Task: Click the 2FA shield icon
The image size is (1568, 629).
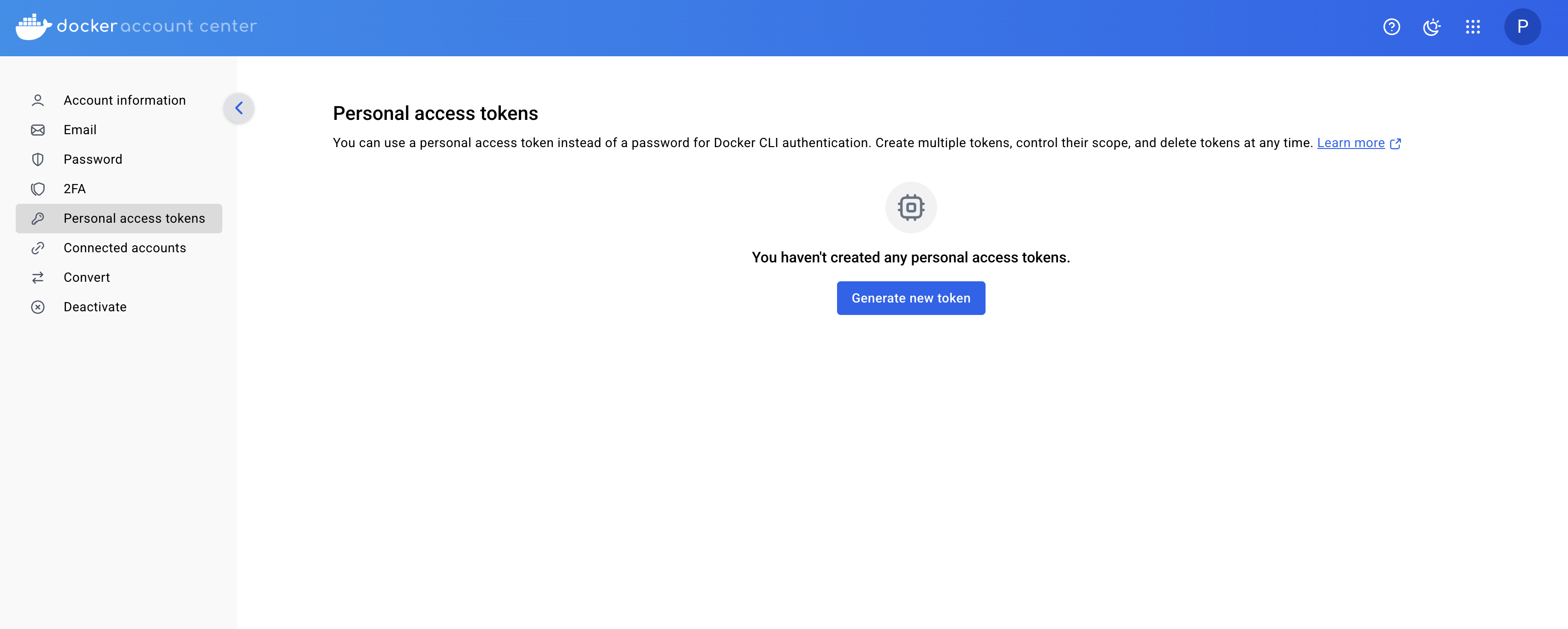Action: (38, 189)
